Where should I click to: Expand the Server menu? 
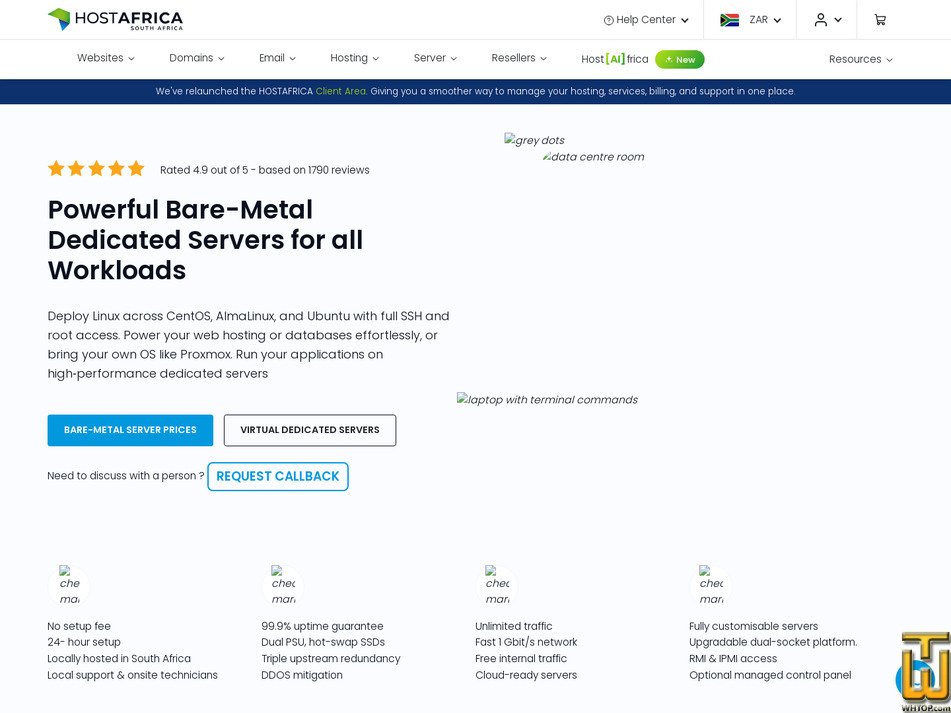pos(435,58)
